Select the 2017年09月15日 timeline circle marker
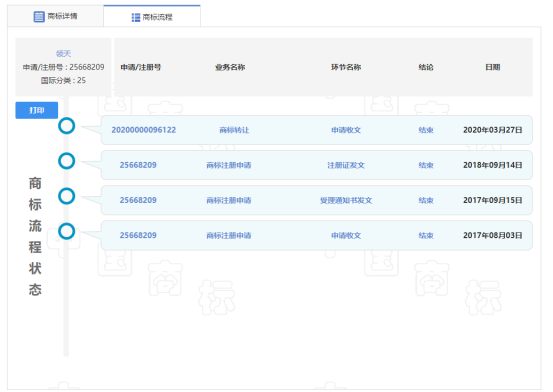 click(67, 196)
